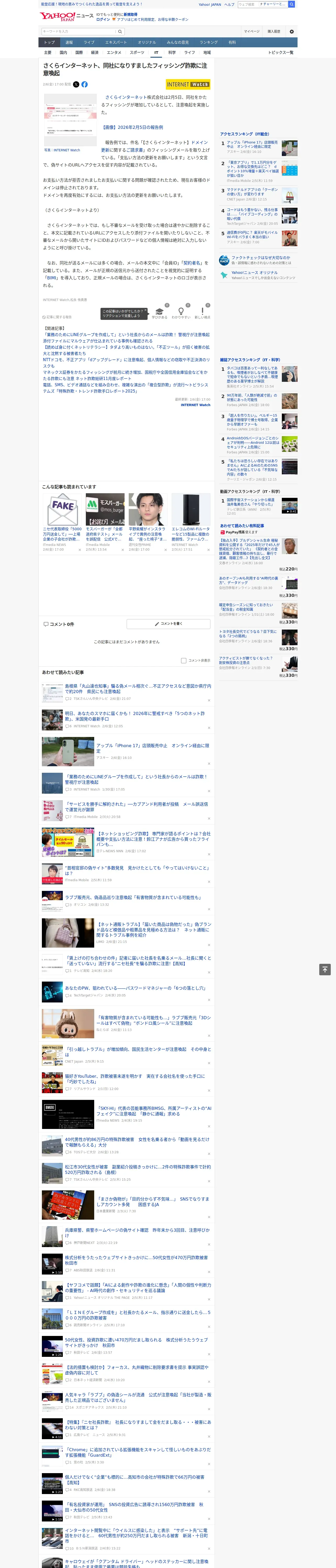Open ranking item アップル「iPhone 17」店頭販売中止
This screenshot has height=1568, width=336.
(x=253, y=145)
